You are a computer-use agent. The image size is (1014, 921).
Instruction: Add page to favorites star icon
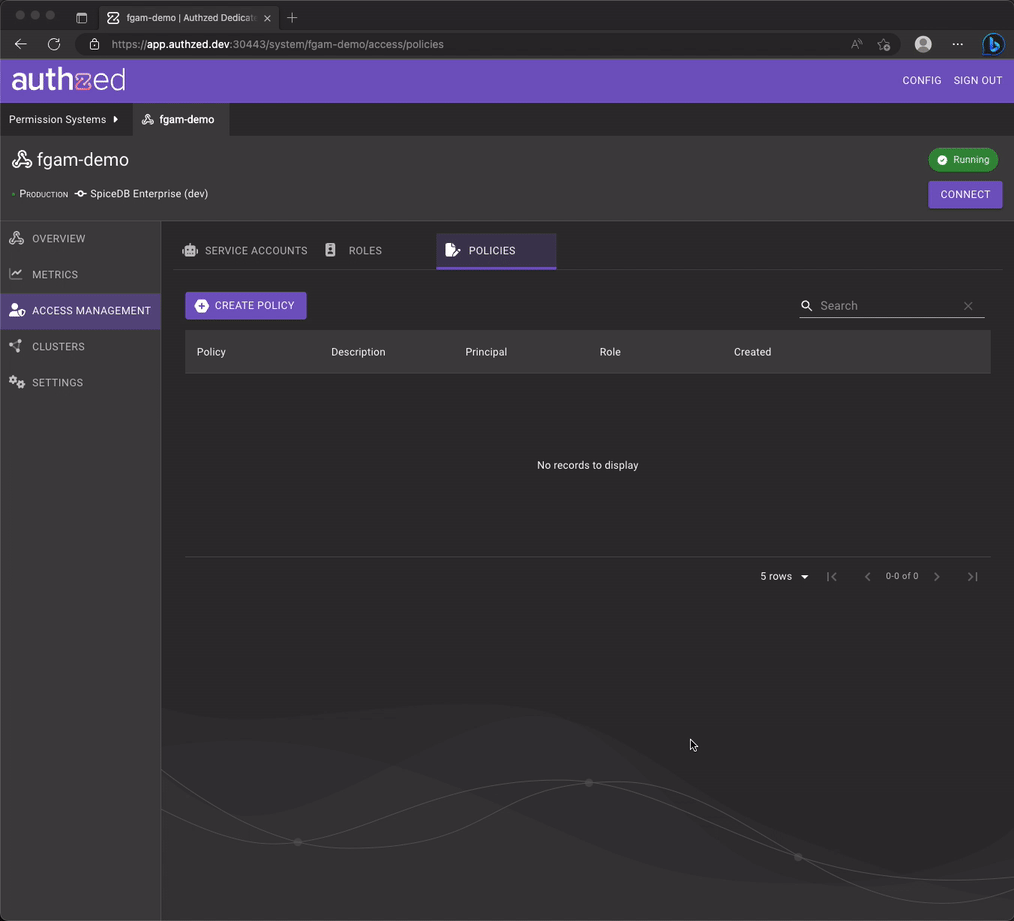click(884, 44)
